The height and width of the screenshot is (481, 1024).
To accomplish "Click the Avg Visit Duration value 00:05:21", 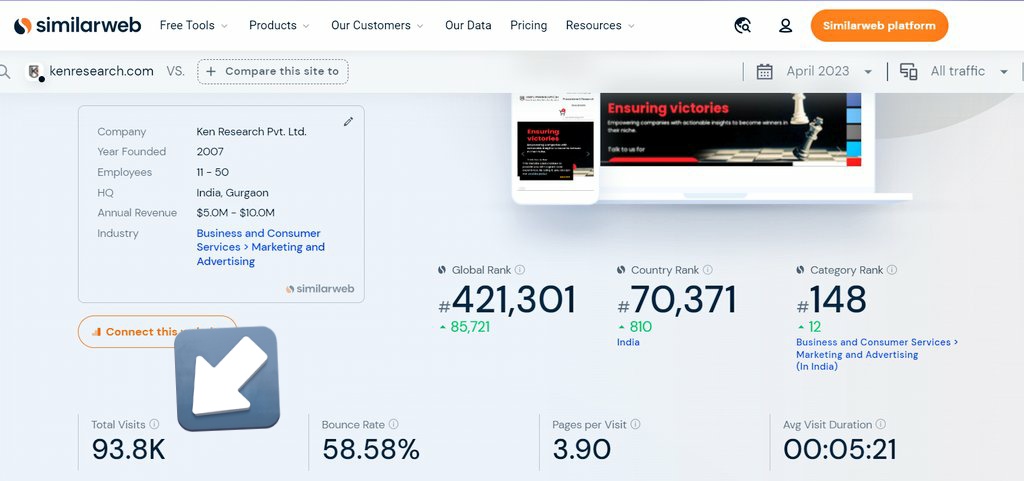I will click(840, 450).
